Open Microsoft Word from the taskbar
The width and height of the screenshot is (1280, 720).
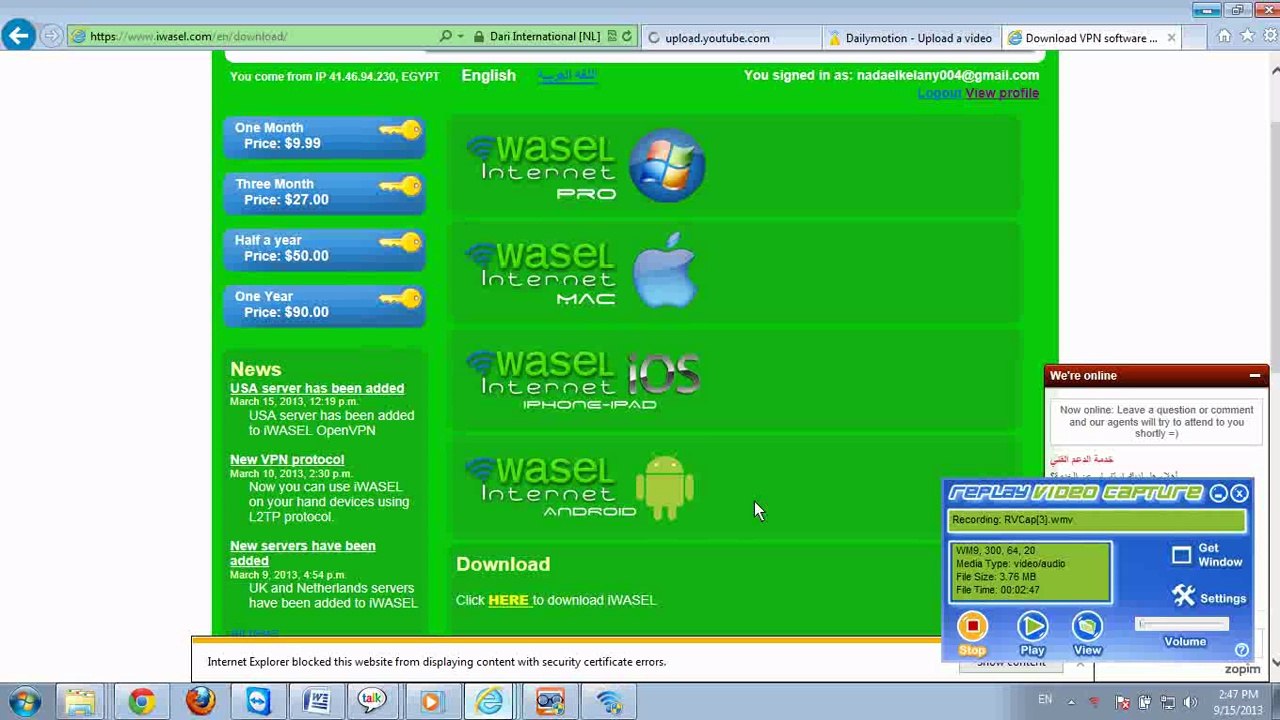click(316, 701)
